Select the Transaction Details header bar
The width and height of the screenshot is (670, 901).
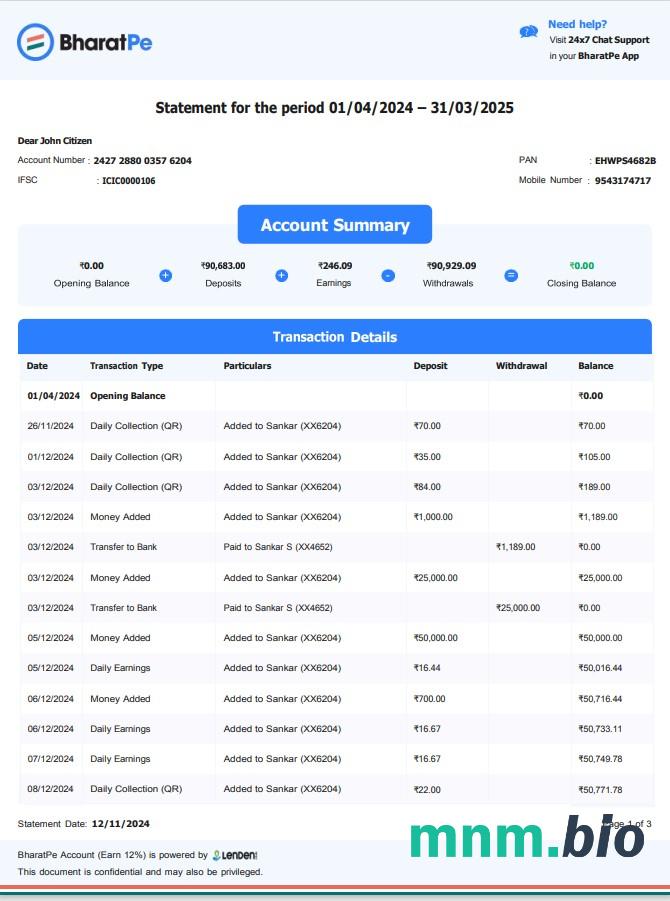pyautogui.click(x=335, y=337)
